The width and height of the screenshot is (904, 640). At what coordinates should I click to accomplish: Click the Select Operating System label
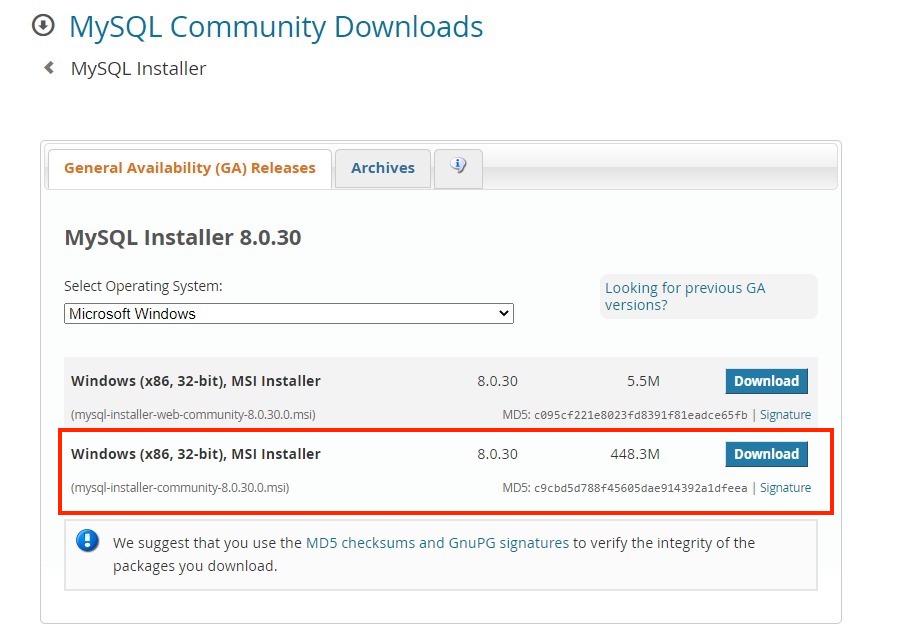[143, 287]
